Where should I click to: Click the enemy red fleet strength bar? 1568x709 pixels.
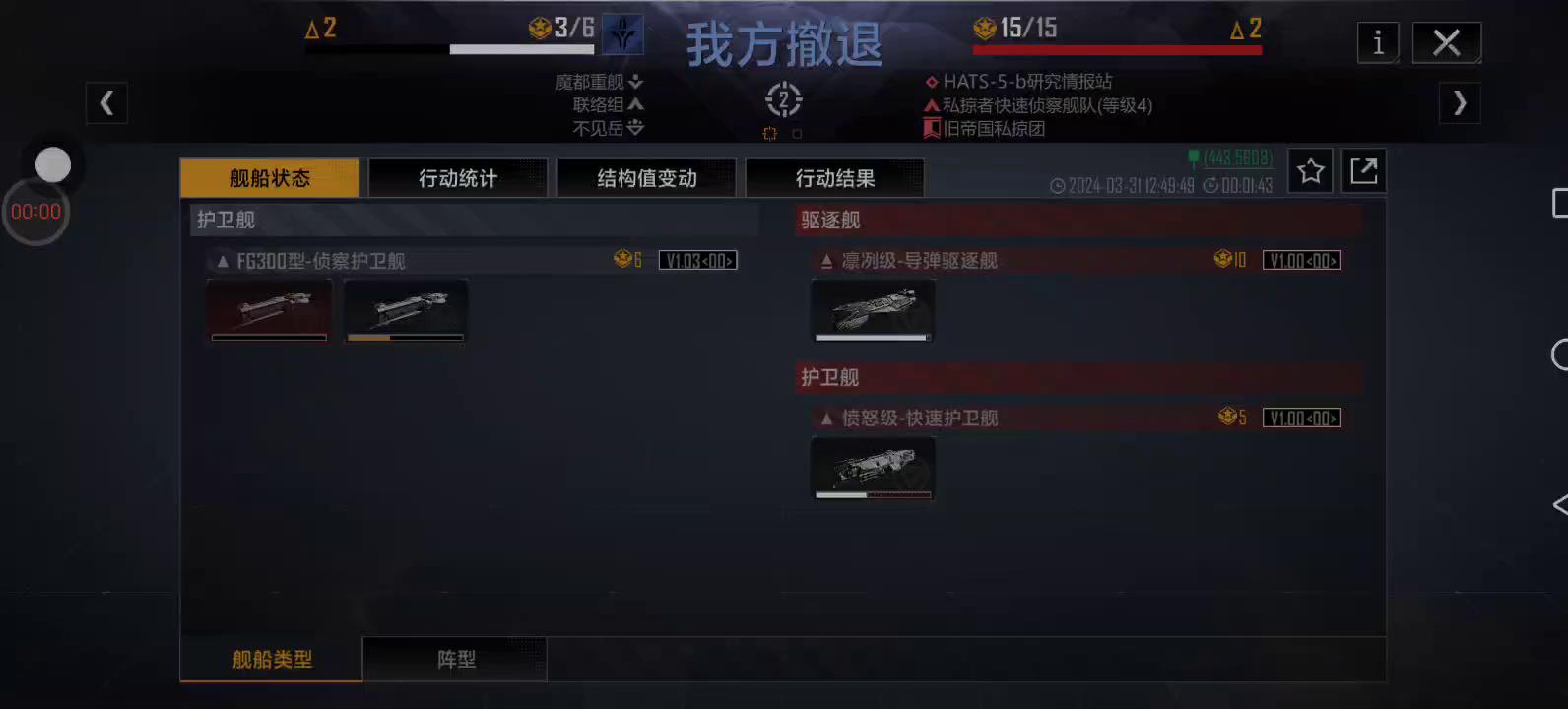(1117, 49)
